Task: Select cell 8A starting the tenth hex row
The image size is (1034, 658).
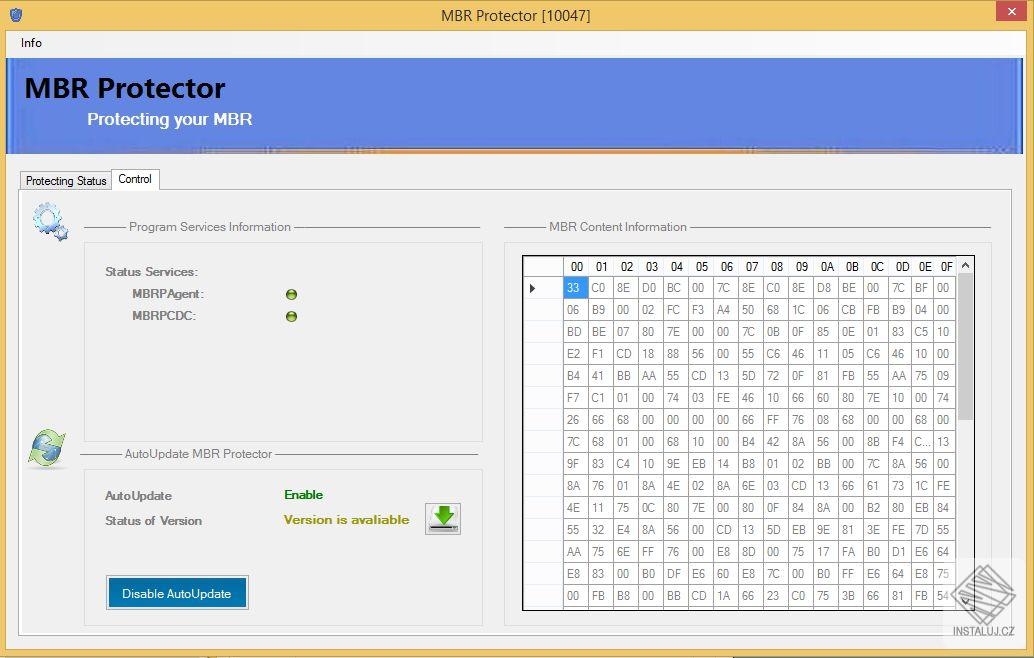Action: [574, 486]
